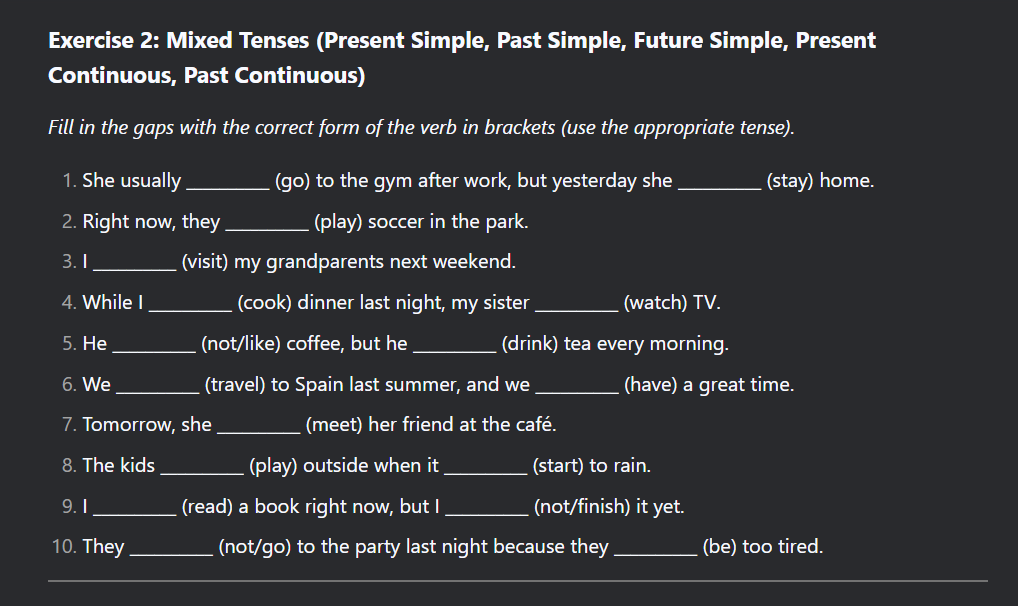Click the italic 'Fill in the gaps' instruction

click(421, 128)
